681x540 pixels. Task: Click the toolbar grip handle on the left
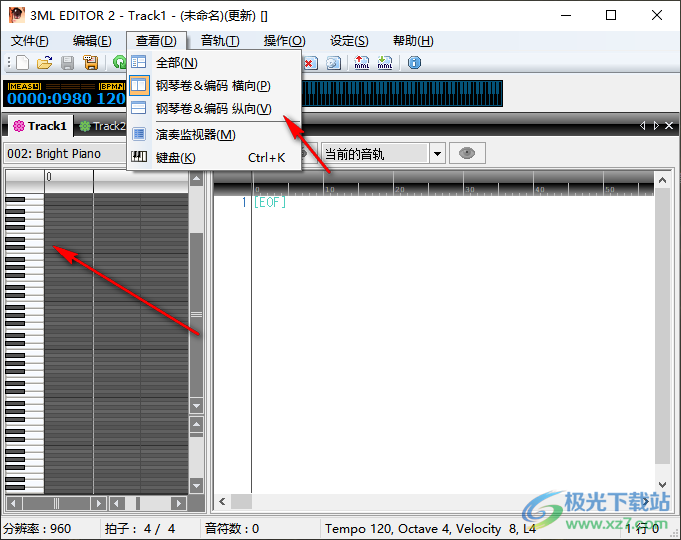(9, 63)
